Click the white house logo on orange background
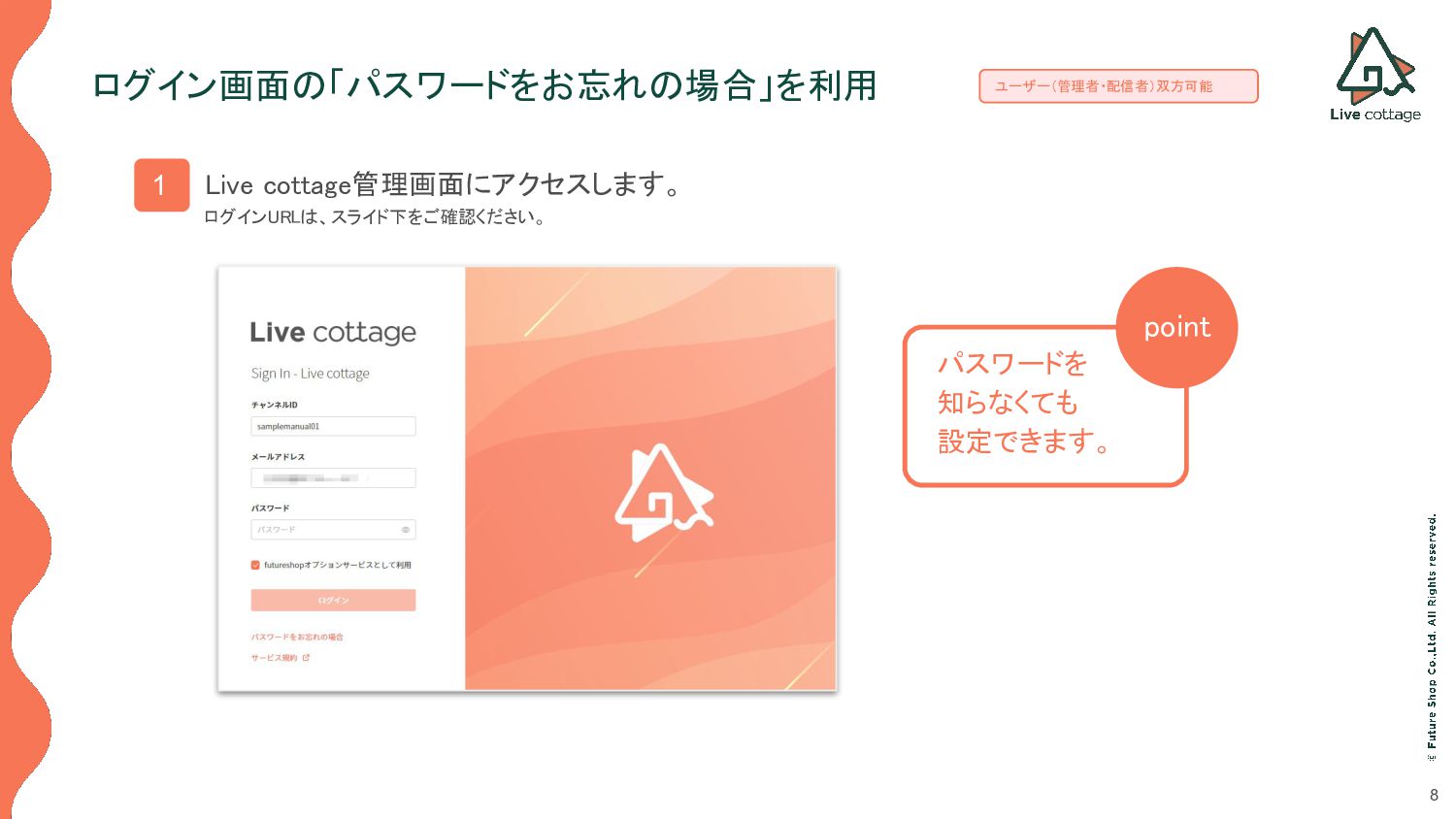This screenshot has width=1456, height=819. [x=664, y=493]
